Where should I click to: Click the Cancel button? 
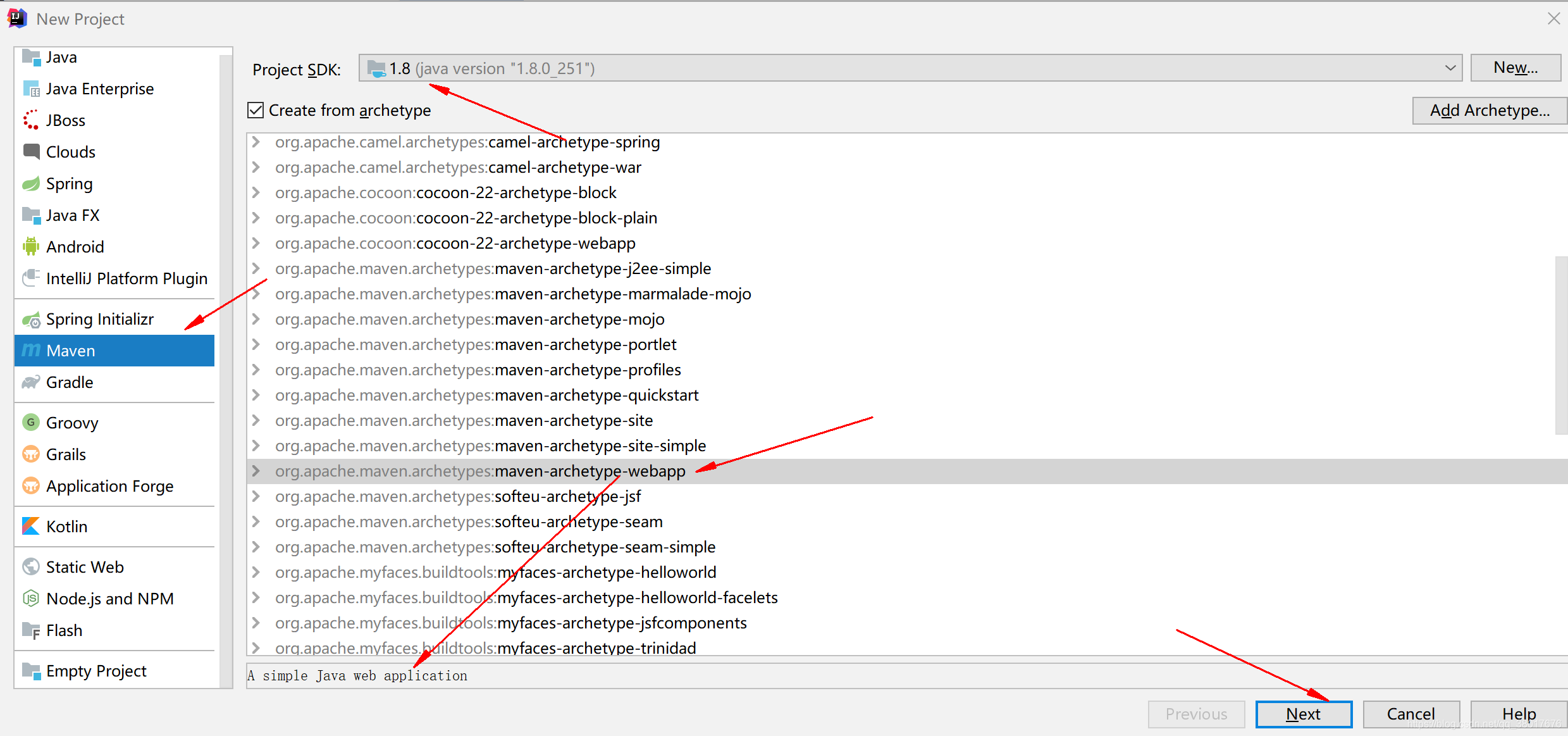[x=1411, y=714]
